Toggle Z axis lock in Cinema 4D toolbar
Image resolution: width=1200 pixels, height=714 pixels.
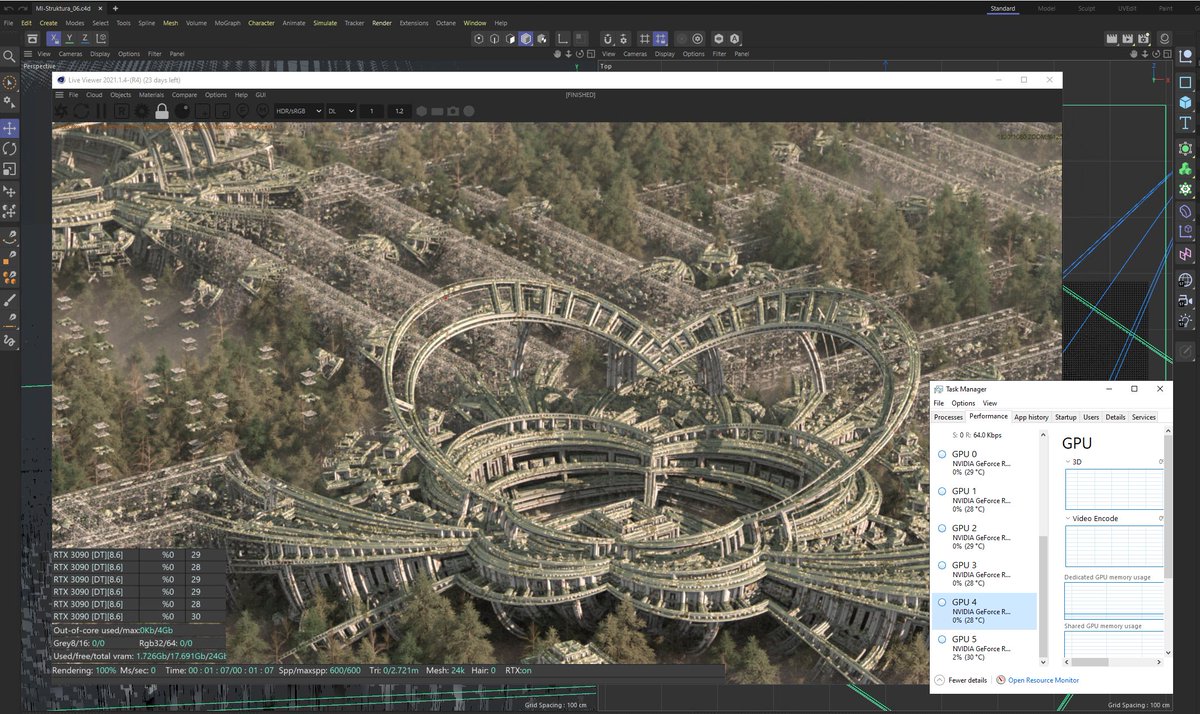(86, 38)
